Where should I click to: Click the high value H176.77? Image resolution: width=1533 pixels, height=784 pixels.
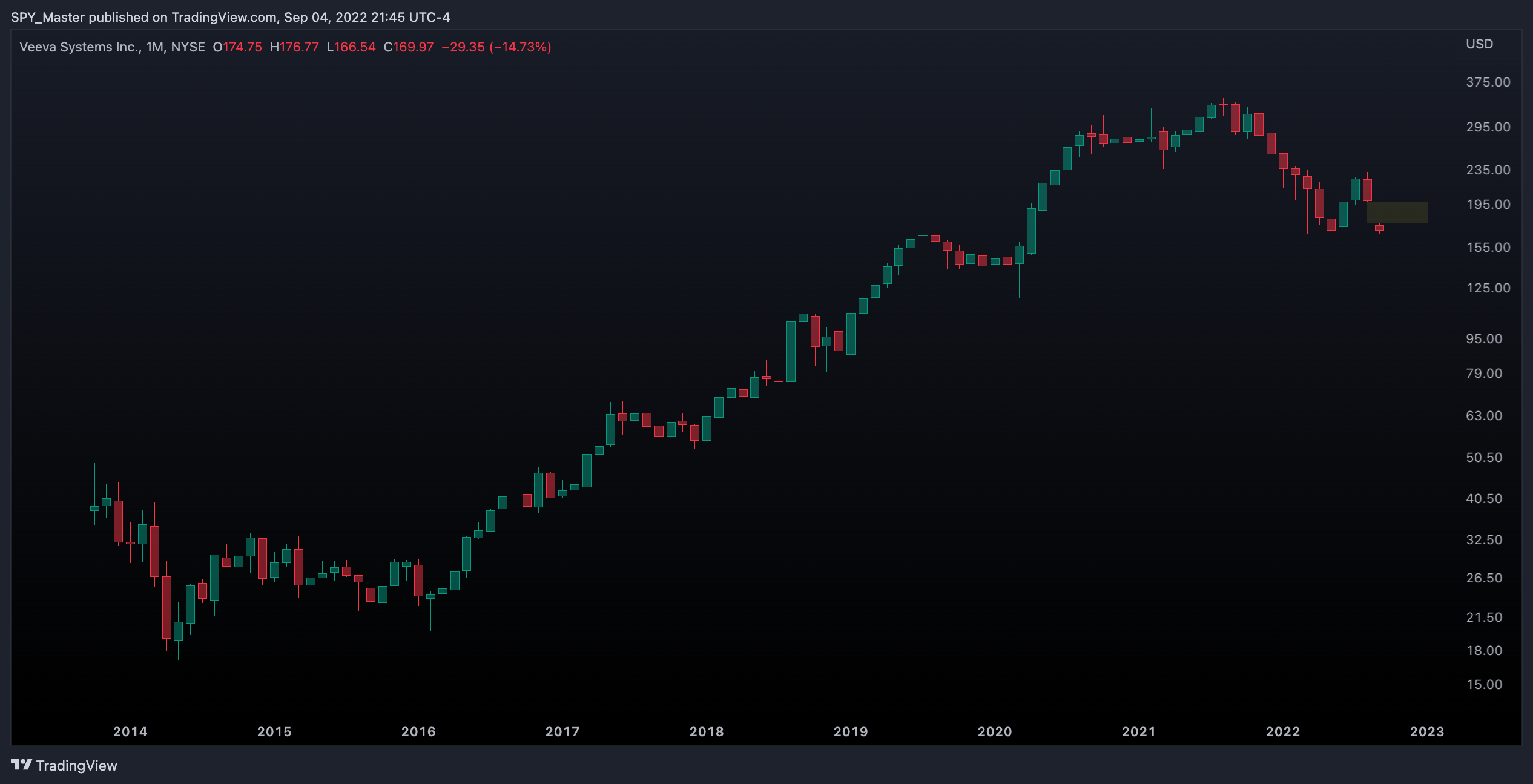(294, 47)
